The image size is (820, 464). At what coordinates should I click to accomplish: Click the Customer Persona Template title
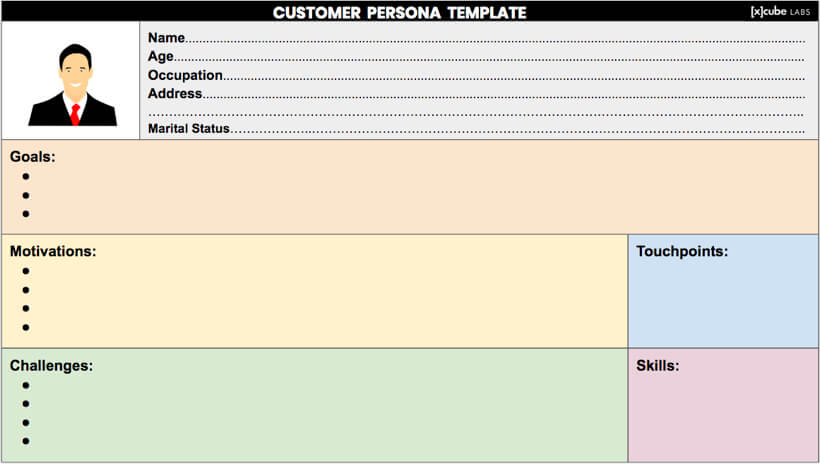click(400, 13)
